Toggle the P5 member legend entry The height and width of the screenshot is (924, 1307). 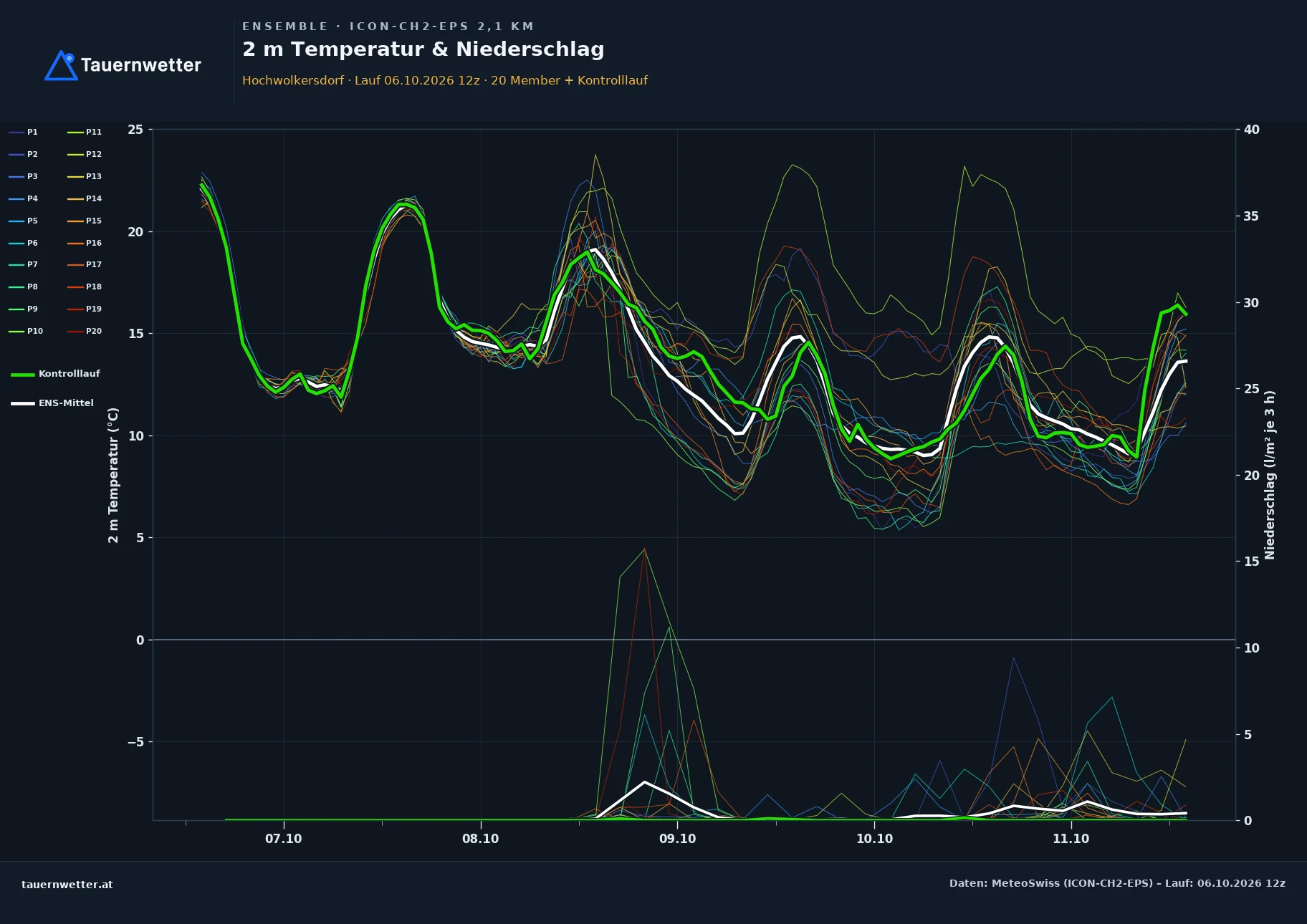23,221
